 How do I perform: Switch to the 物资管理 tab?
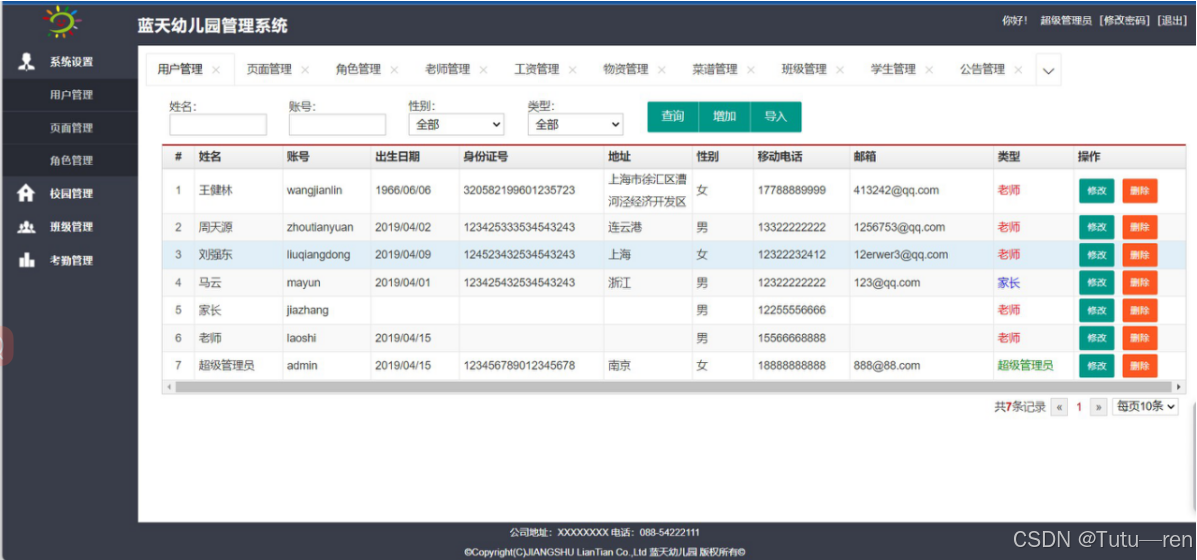click(x=625, y=69)
